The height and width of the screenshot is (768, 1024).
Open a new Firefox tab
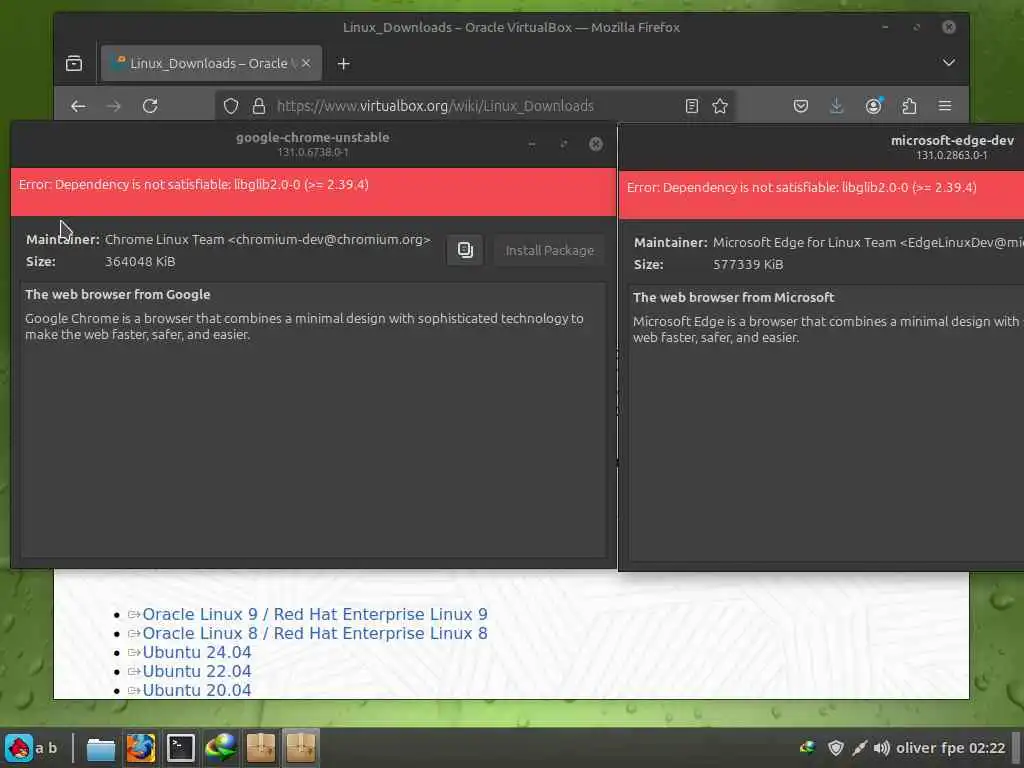344,63
